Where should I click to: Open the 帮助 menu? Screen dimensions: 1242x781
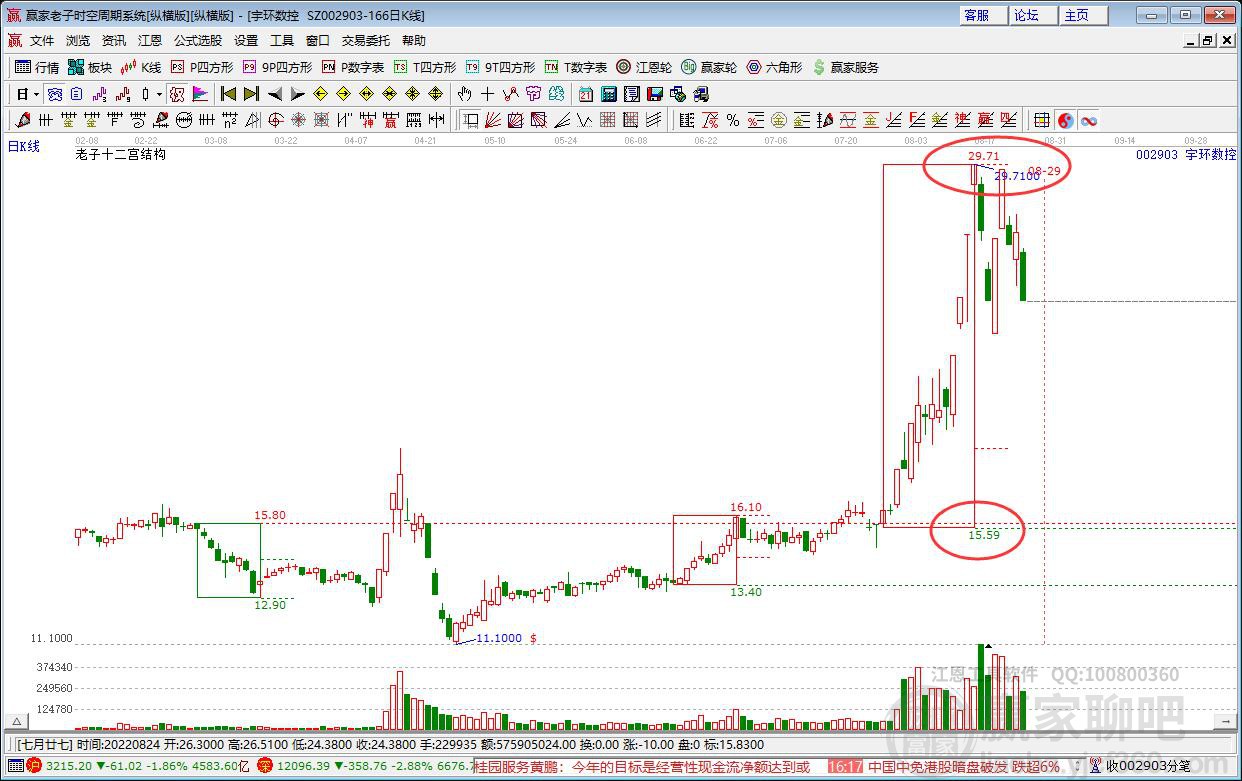click(414, 41)
